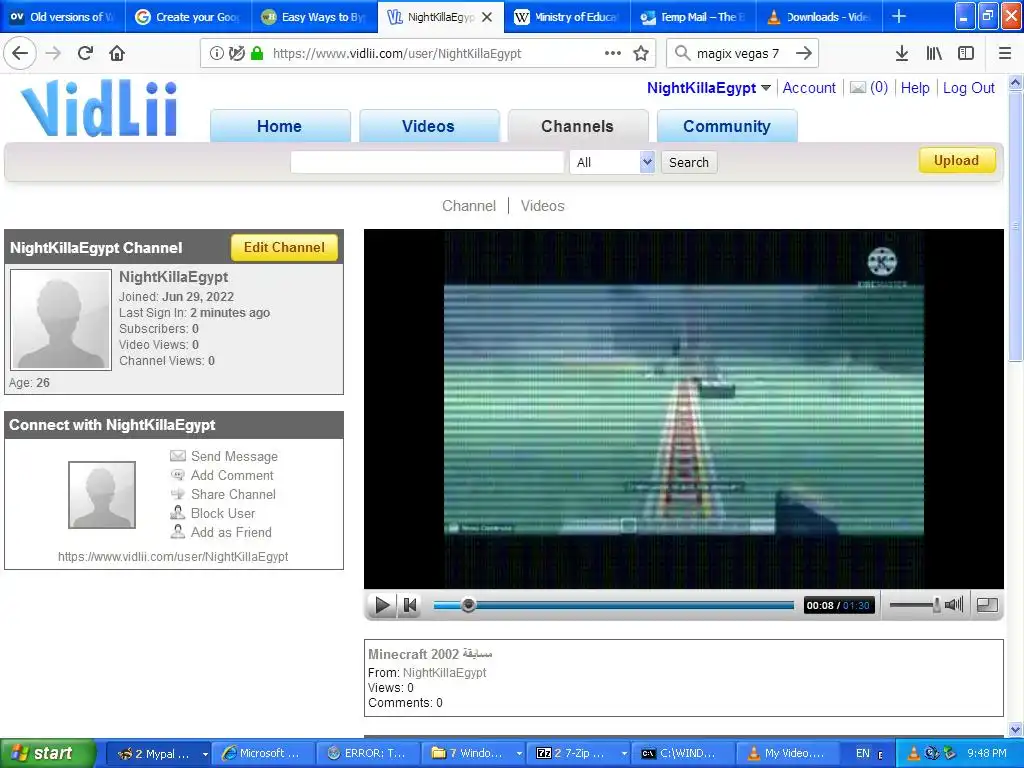Open the Account link
This screenshot has width=1024, height=768.
809,88
